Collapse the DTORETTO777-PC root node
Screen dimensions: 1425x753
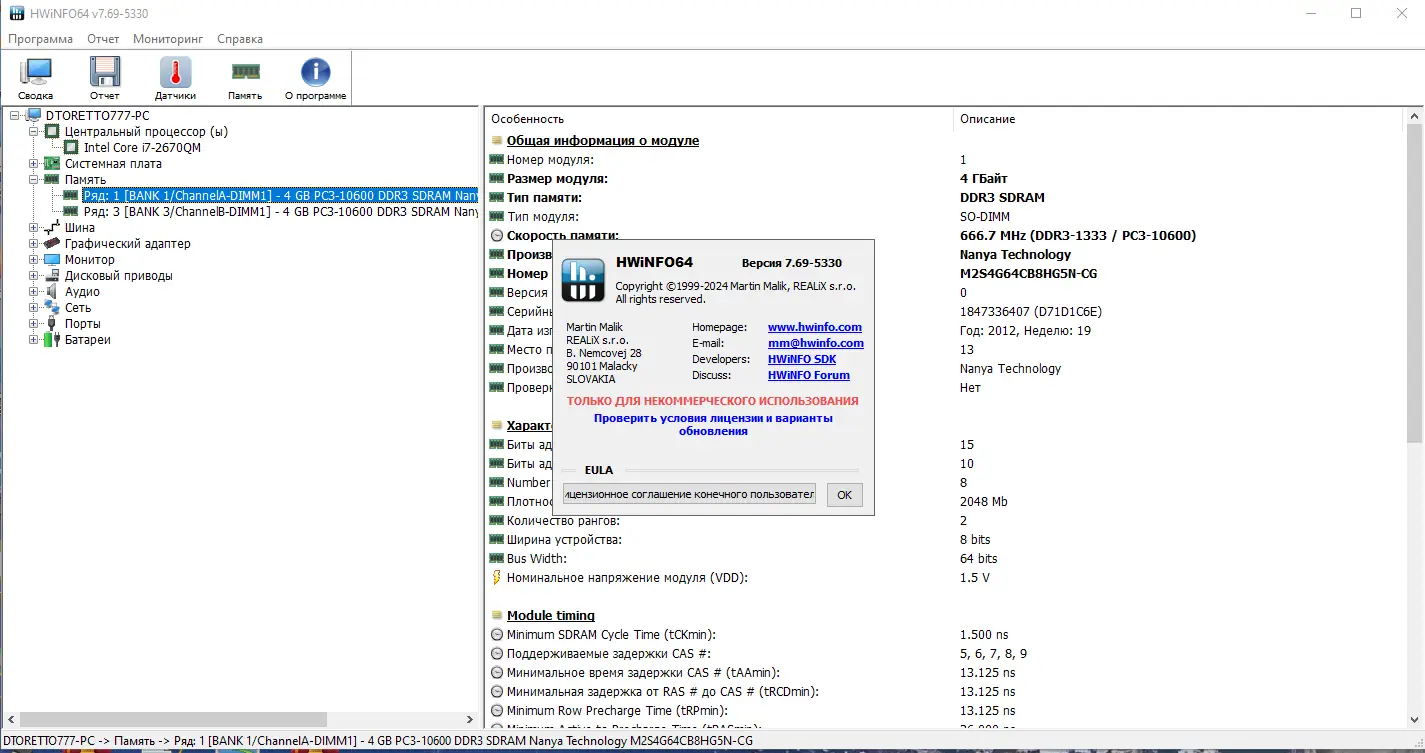(15, 116)
